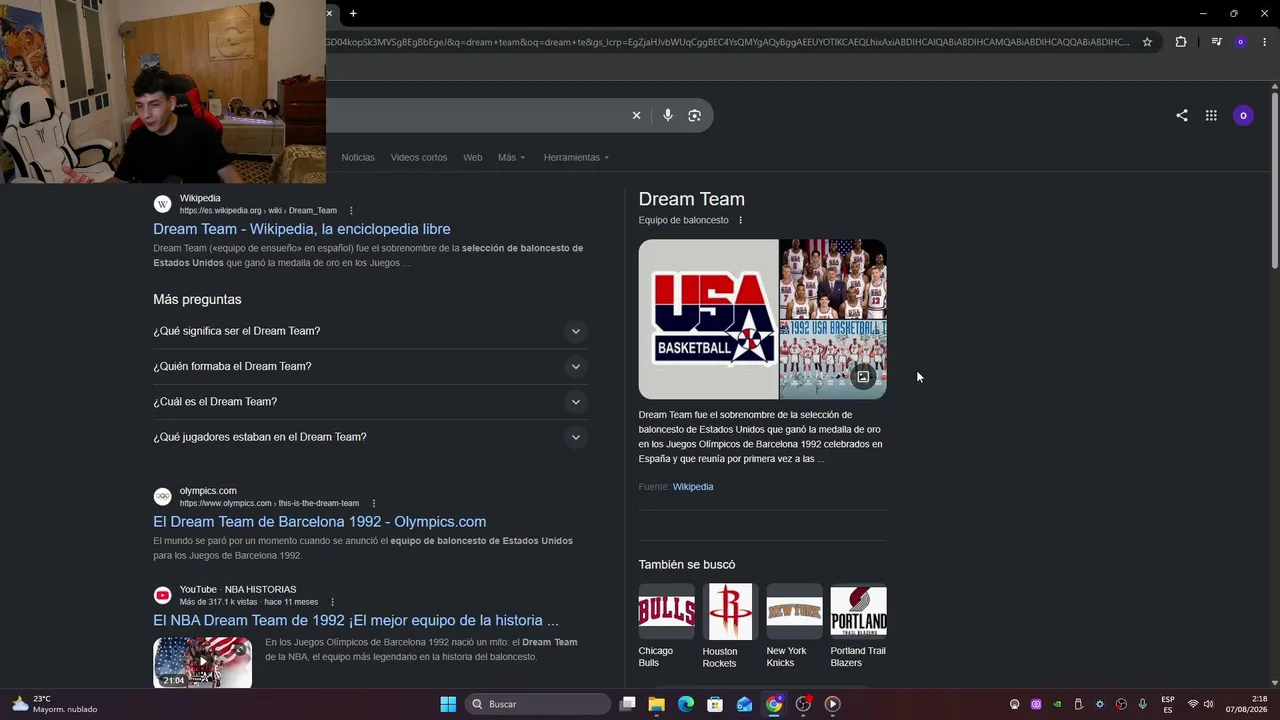Open more options for olympics.com result
The image size is (1280, 720).
click(374, 503)
